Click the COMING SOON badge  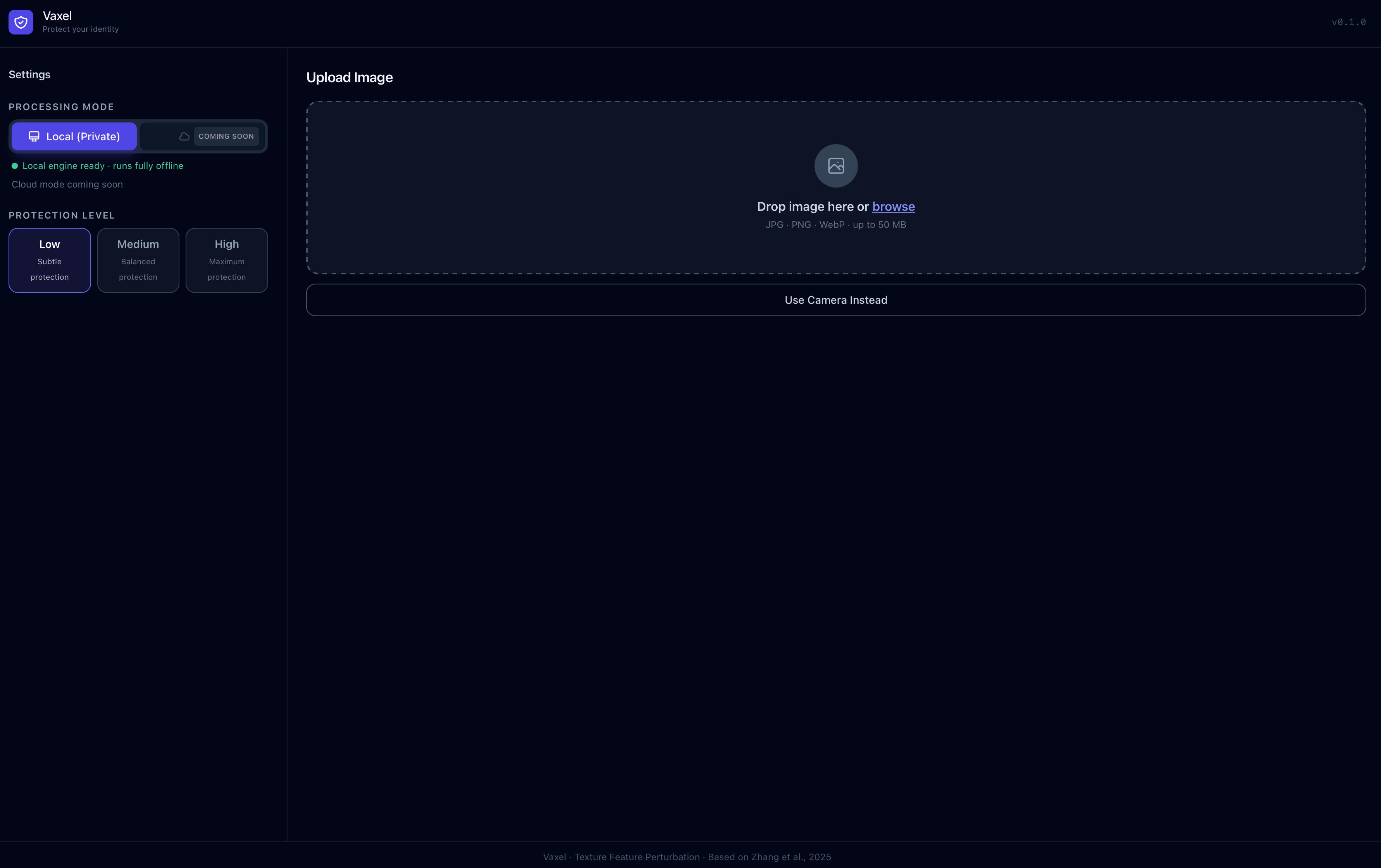point(226,136)
